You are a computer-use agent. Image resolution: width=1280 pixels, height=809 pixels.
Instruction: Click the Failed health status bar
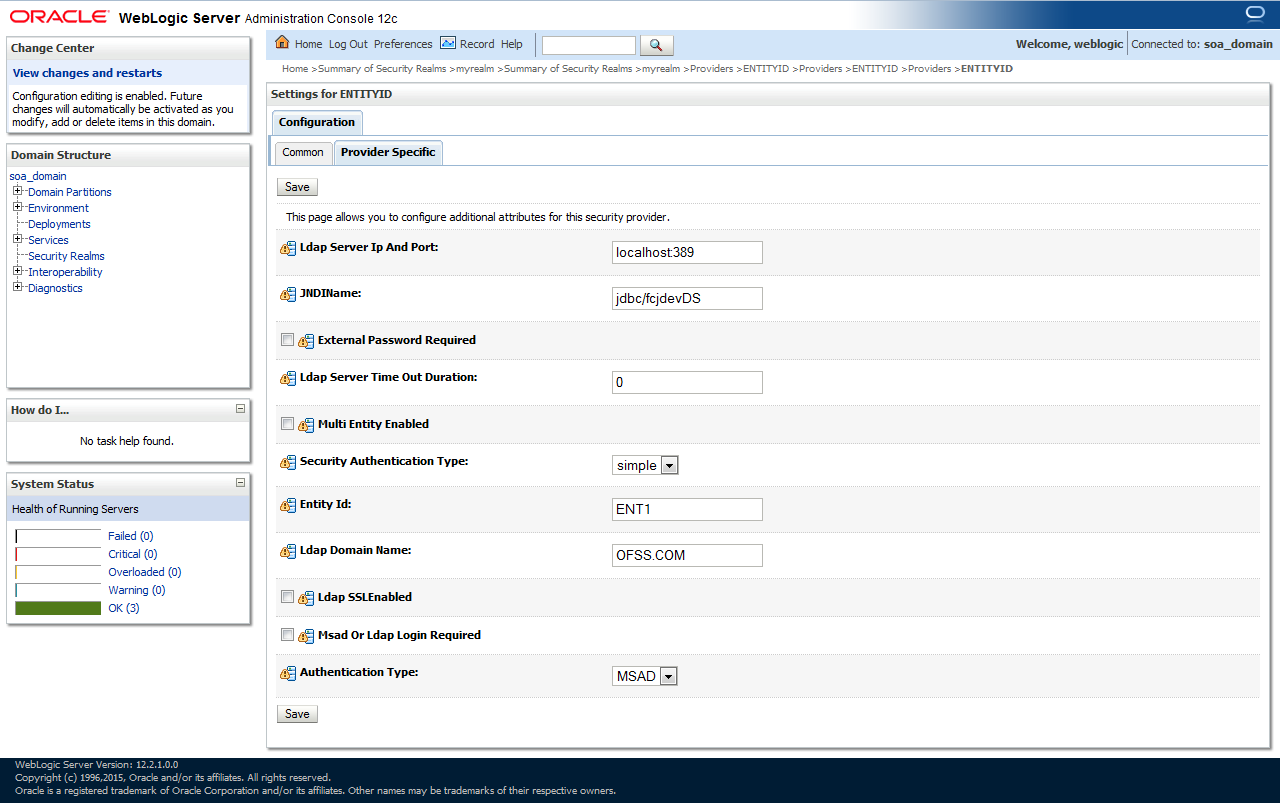58,536
